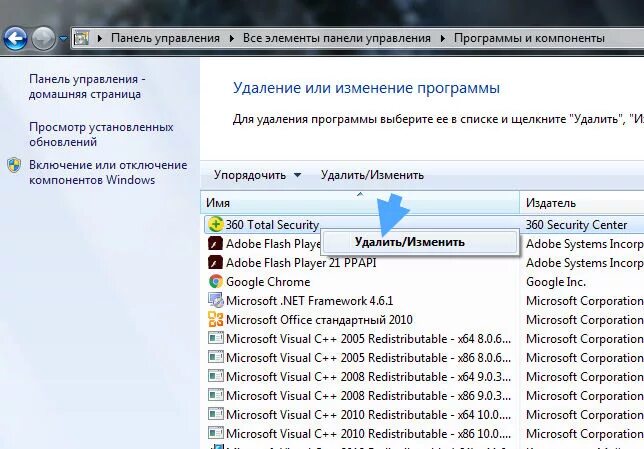This screenshot has width=644, height=449.
Task: Open Панель управления - домашняя страница link
Action: (87, 86)
